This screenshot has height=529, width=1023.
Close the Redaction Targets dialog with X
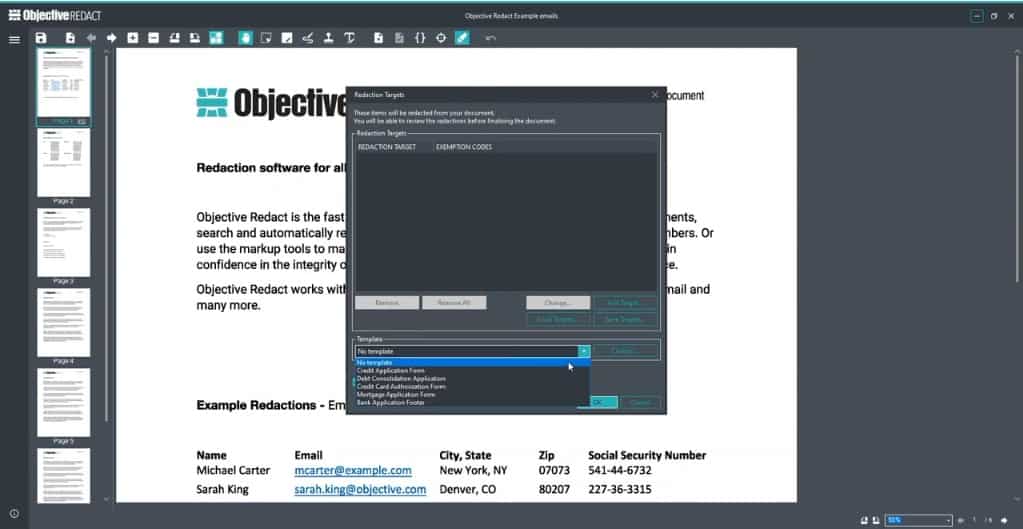(x=655, y=95)
